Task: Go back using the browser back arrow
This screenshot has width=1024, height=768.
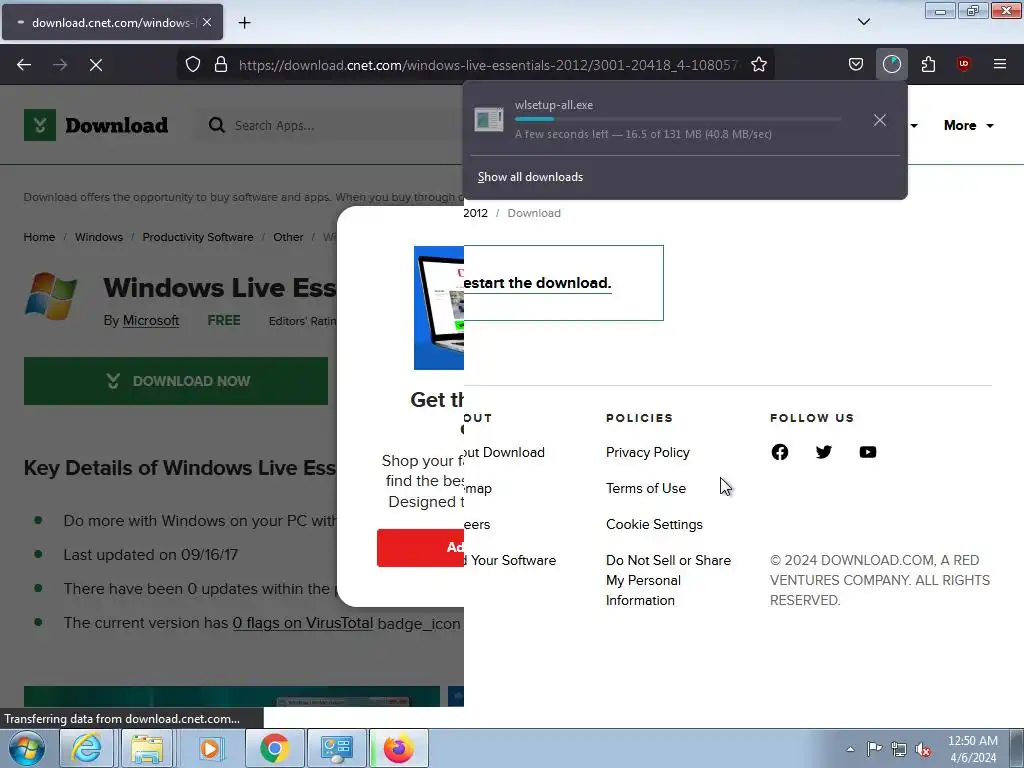Action: pyautogui.click(x=24, y=65)
